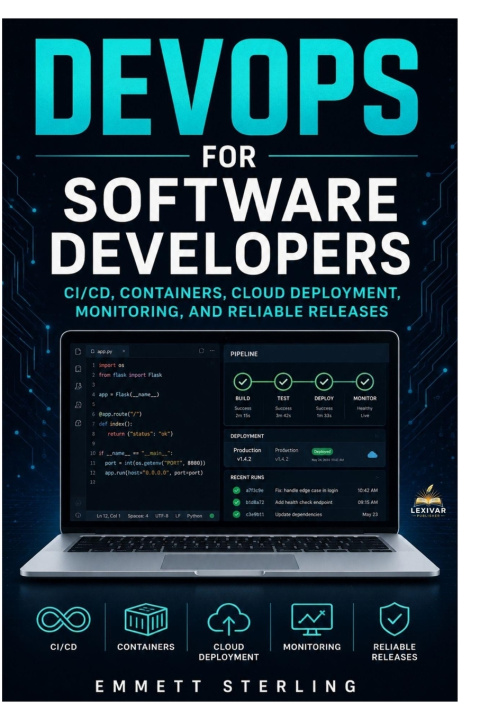Click code line '@app.route("/")'
Image resolution: width=480 pixels, height=720 pixels.
tap(120, 414)
